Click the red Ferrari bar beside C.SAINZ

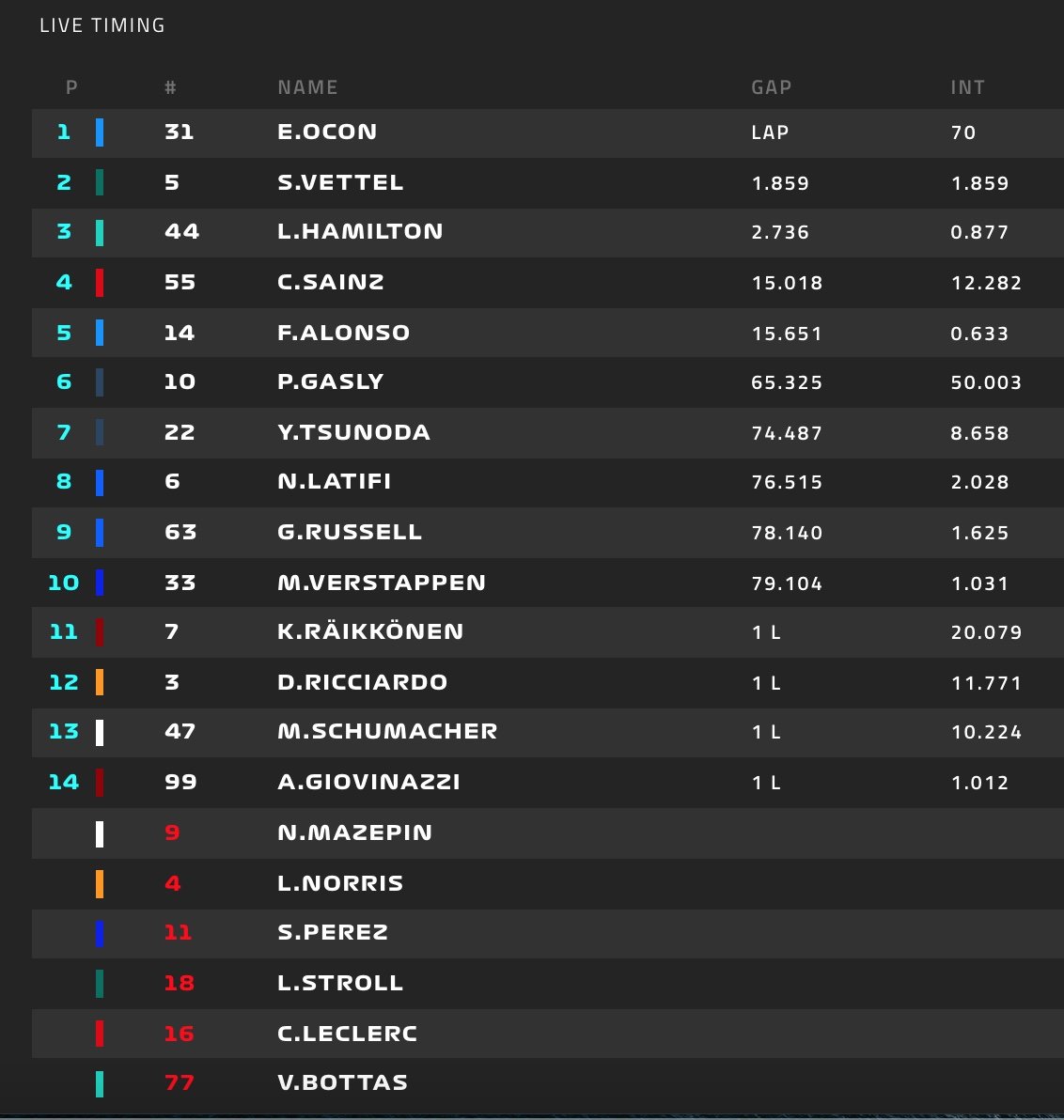(x=100, y=283)
